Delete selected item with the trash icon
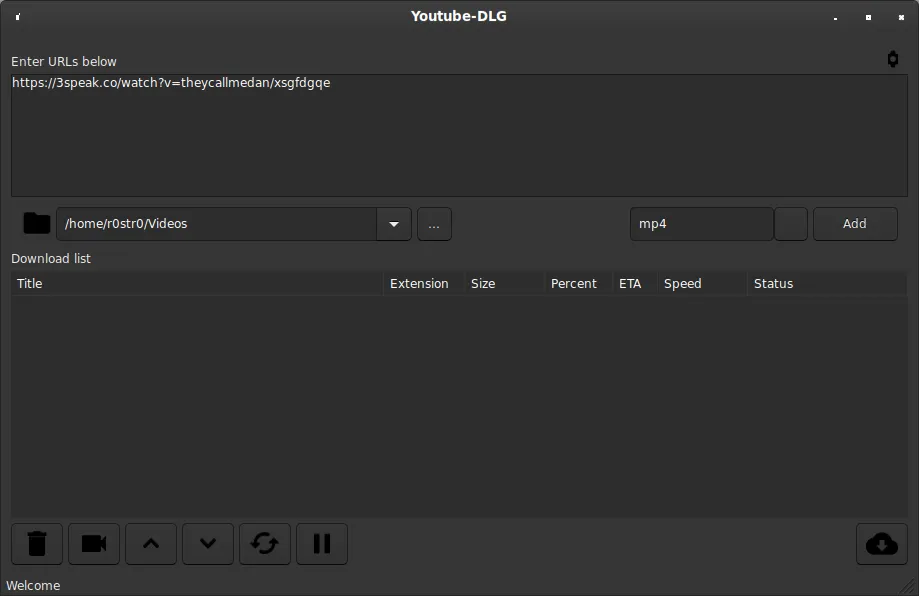 pos(37,544)
